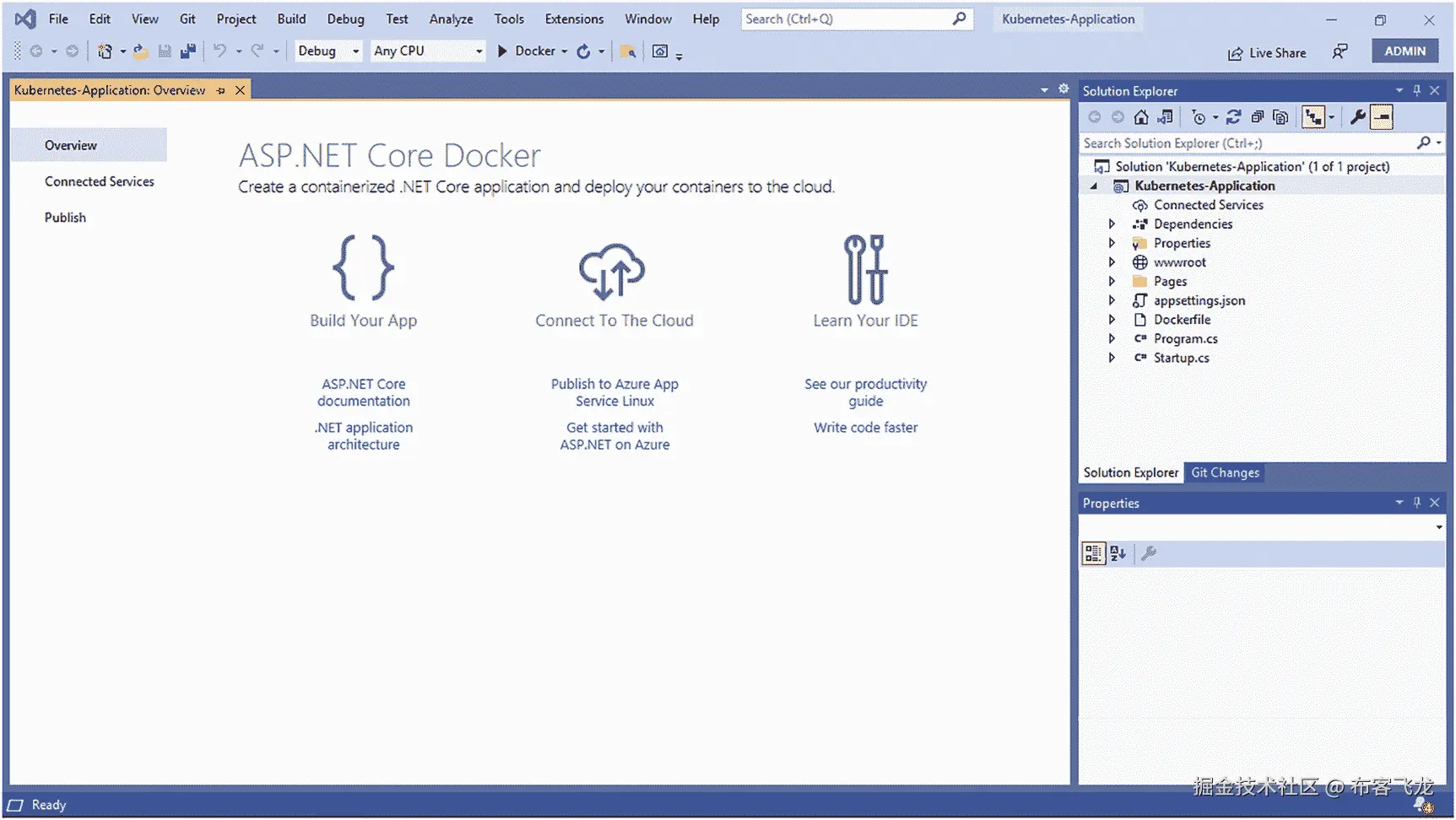The image size is (1456, 820).
Task: Open ASP.NET Core documentation link
Action: pyautogui.click(x=364, y=392)
